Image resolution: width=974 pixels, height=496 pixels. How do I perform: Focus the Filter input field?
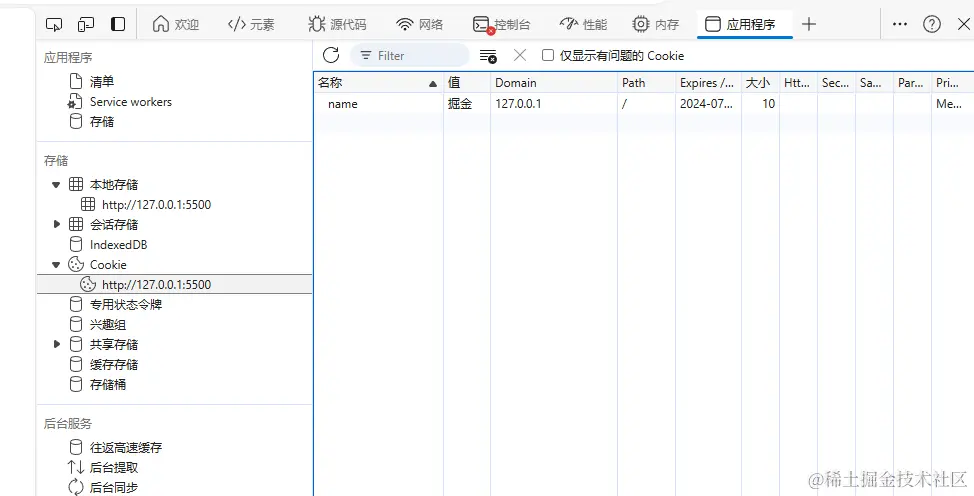pos(409,55)
